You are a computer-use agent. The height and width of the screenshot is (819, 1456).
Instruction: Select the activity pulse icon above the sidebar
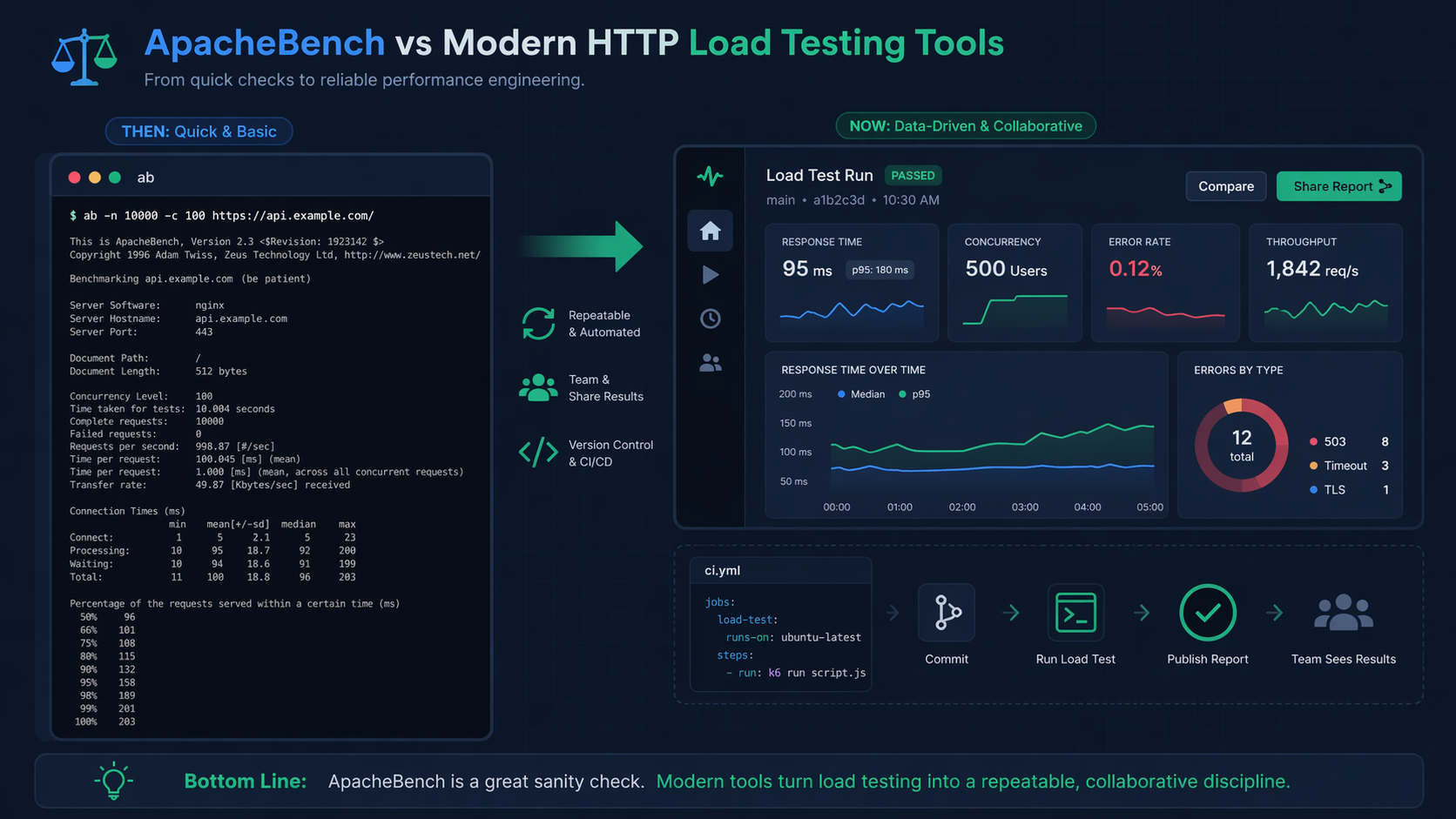[x=711, y=176]
